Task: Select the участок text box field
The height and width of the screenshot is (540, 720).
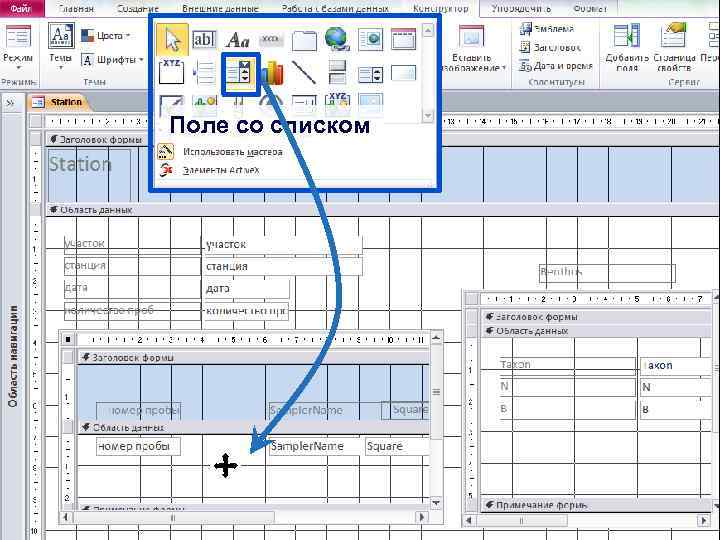Action: (282, 244)
